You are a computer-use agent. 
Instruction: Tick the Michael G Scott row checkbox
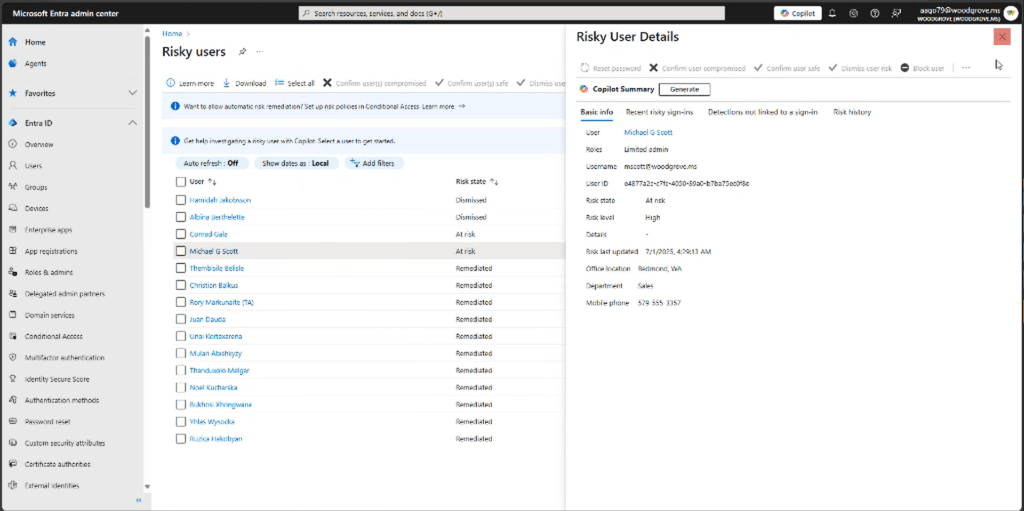(180, 251)
